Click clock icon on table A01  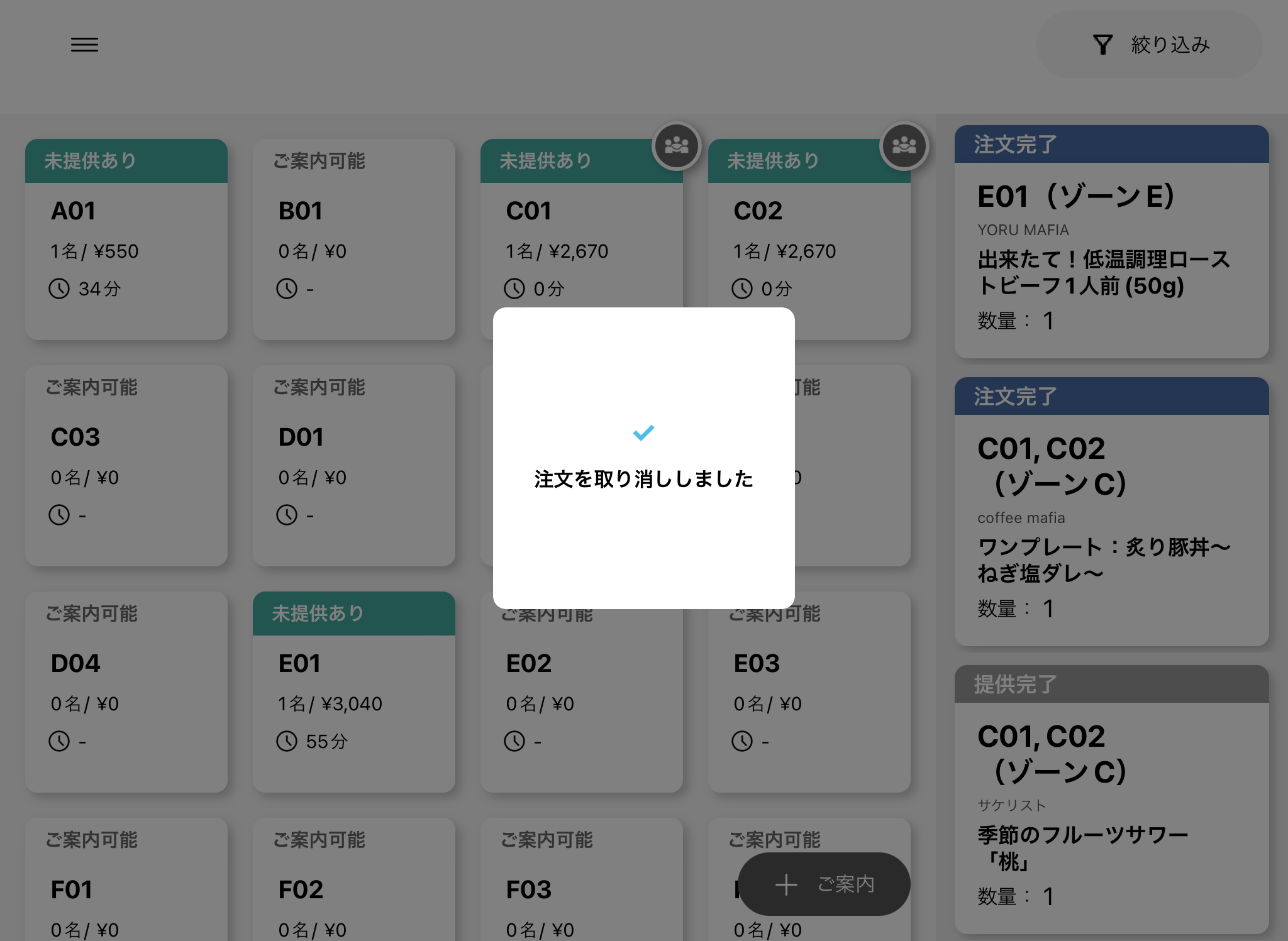click(59, 289)
